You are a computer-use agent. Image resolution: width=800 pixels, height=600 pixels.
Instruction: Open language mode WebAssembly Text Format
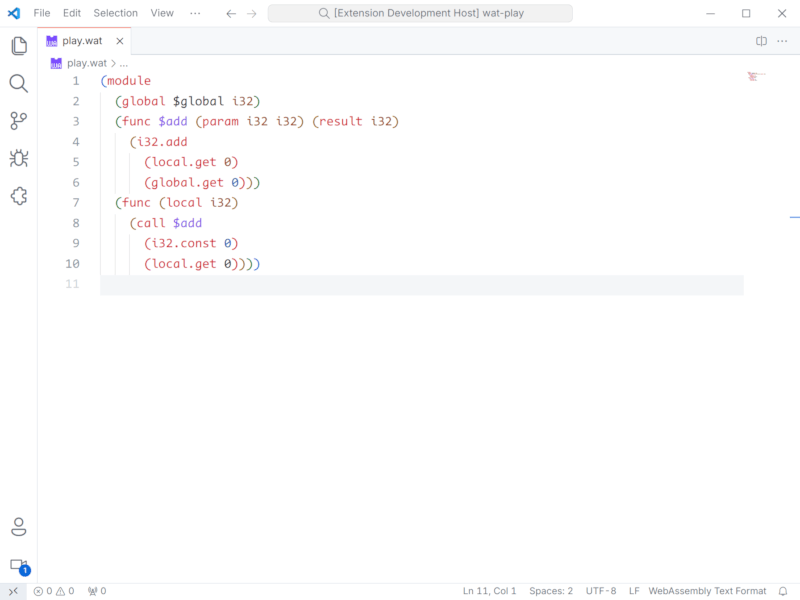click(707, 591)
